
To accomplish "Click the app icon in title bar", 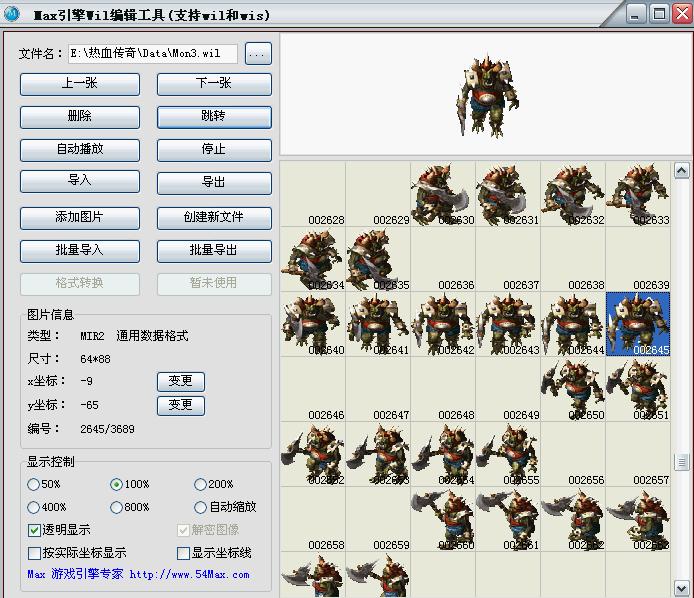I will [13, 14].
